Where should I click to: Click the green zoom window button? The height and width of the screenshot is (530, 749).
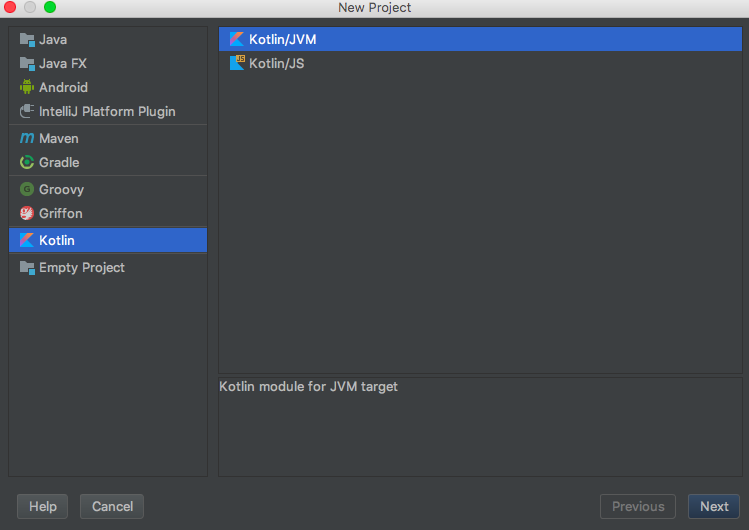pos(50,7)
